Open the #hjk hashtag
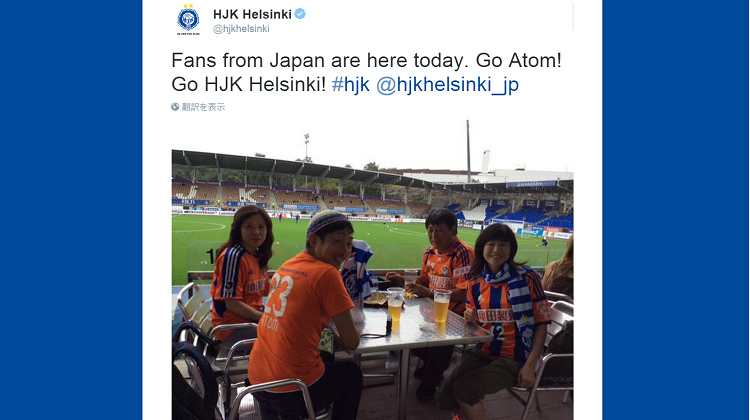The width and height of the screenshot is (750, 420). pos(351,84)
